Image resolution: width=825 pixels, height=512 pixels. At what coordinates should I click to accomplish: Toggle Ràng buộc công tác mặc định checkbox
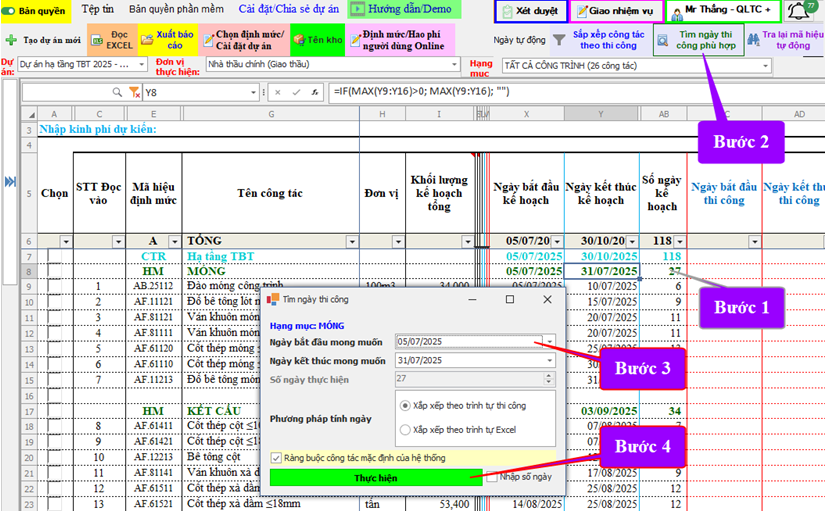tap(276, 457)
